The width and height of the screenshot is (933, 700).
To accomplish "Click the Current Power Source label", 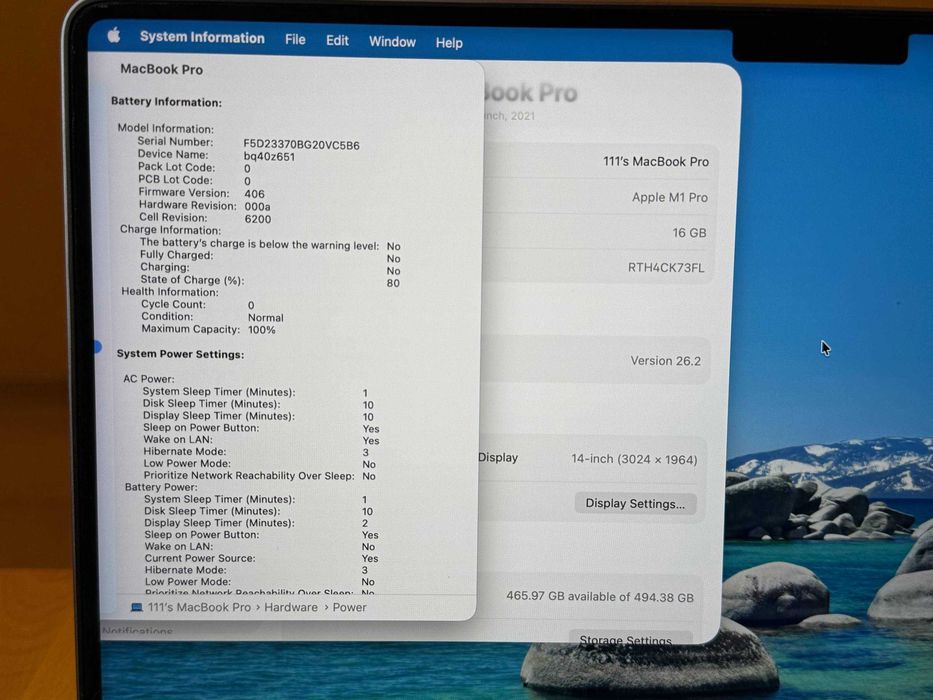I will pos(200,558).
